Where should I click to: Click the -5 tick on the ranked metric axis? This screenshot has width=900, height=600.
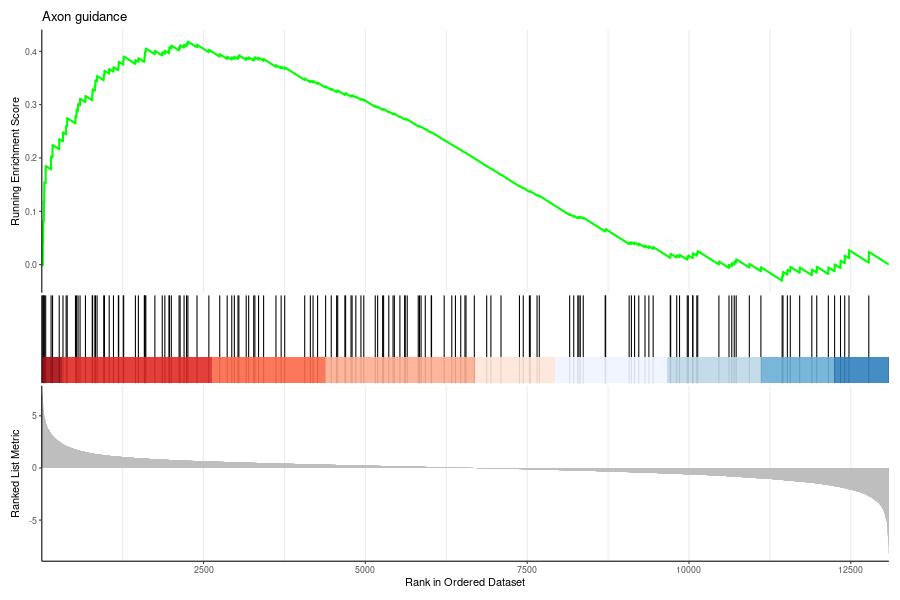point(33,520)
